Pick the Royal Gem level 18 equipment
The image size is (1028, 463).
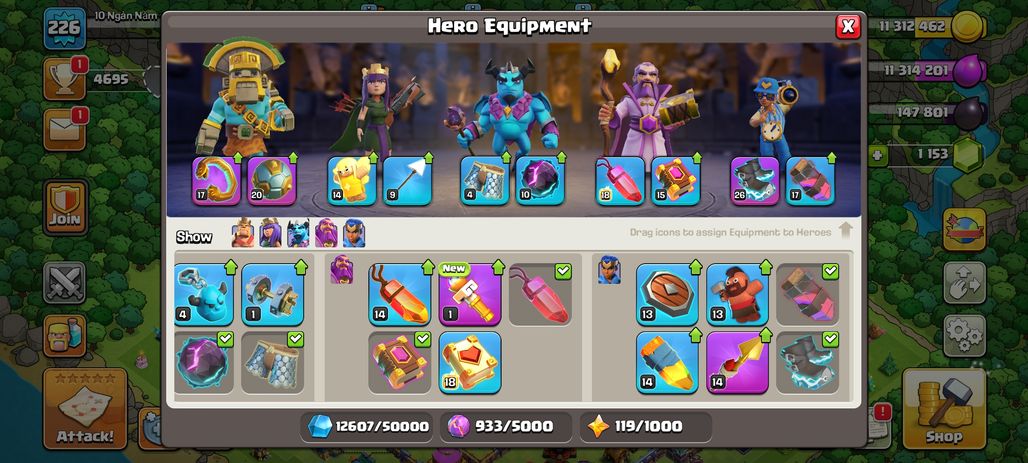(469, 363)
